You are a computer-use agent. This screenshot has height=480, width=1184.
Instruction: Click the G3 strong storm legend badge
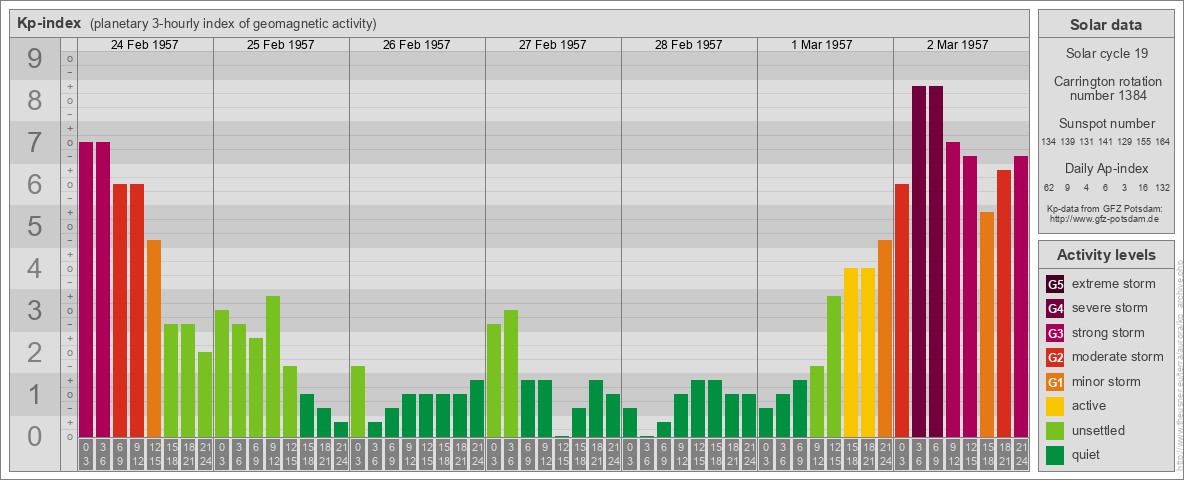pos(1055,333)
